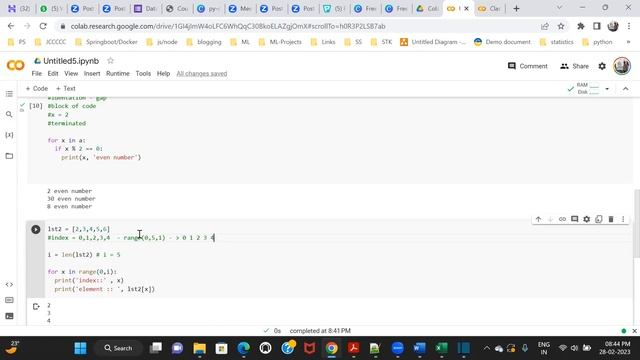
Task: Open Colab settings gear
Action: [602, 66]
